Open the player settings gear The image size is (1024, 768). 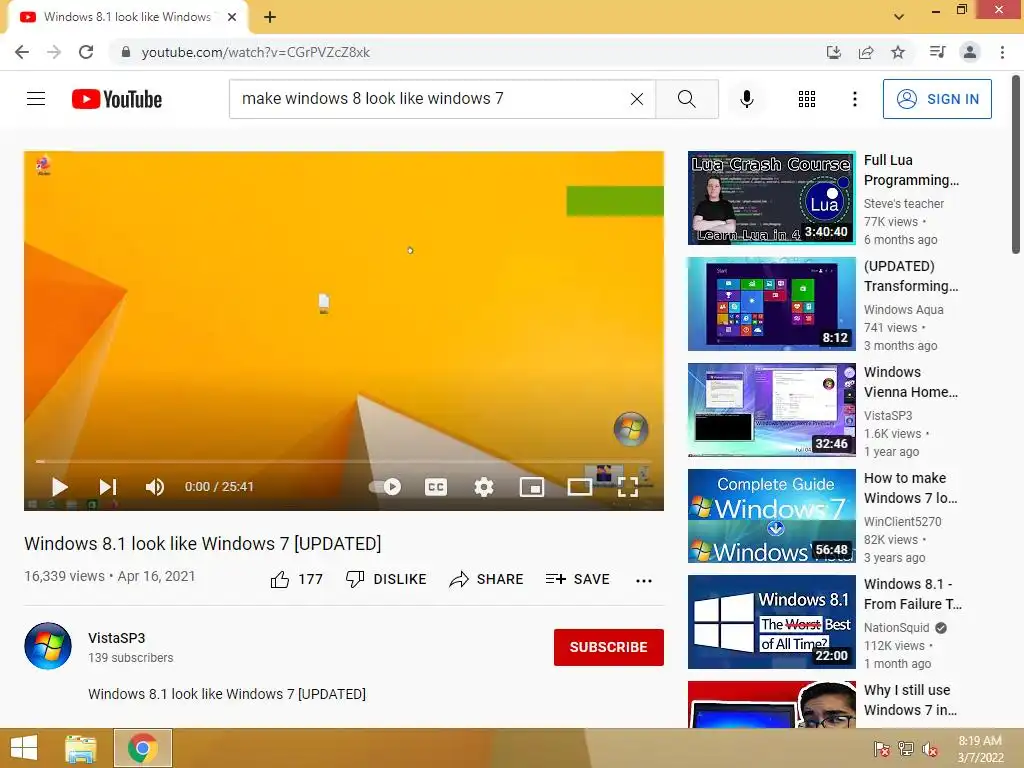[484, 487]
